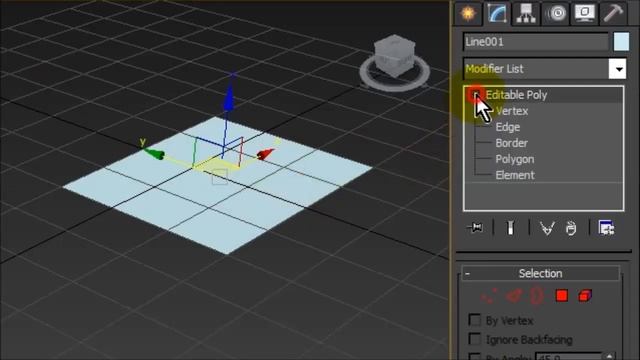The width and height of the screenshot is (640, 360).
Task: Select the Element sub-object level
Action: click(x=515, y=175)
